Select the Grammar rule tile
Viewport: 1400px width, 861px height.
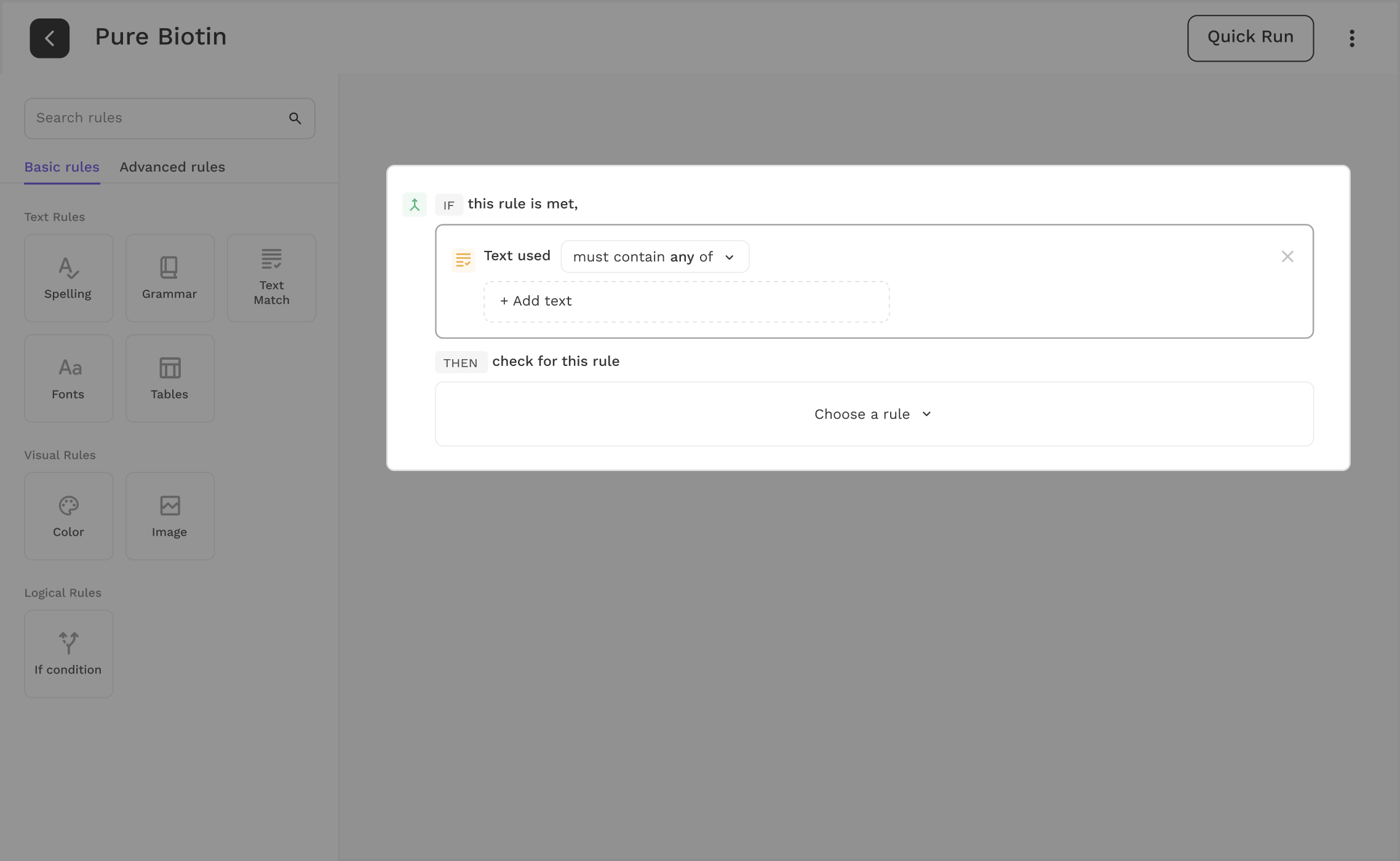pos(170,278)
